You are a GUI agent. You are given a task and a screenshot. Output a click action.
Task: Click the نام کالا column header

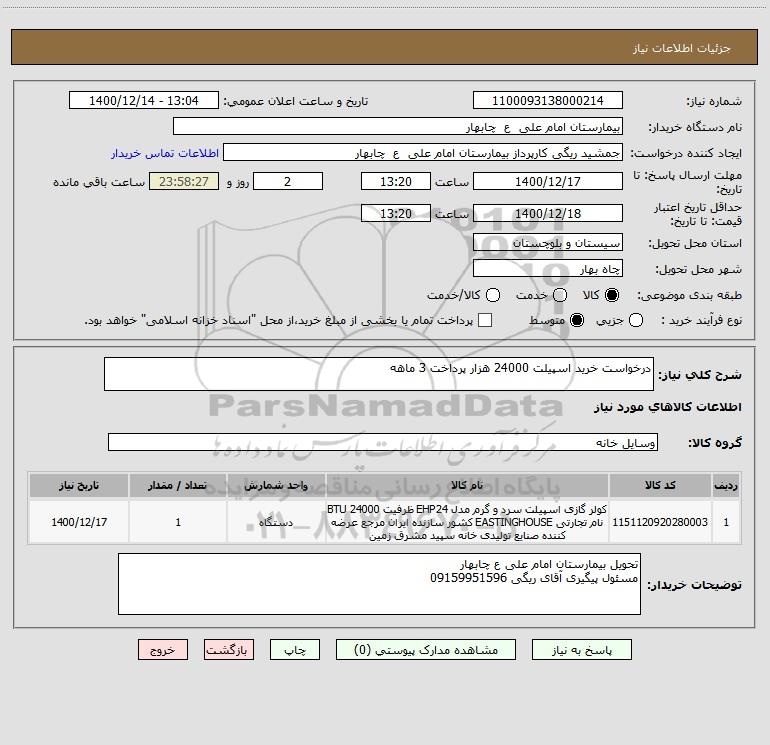tap(467, 485)
